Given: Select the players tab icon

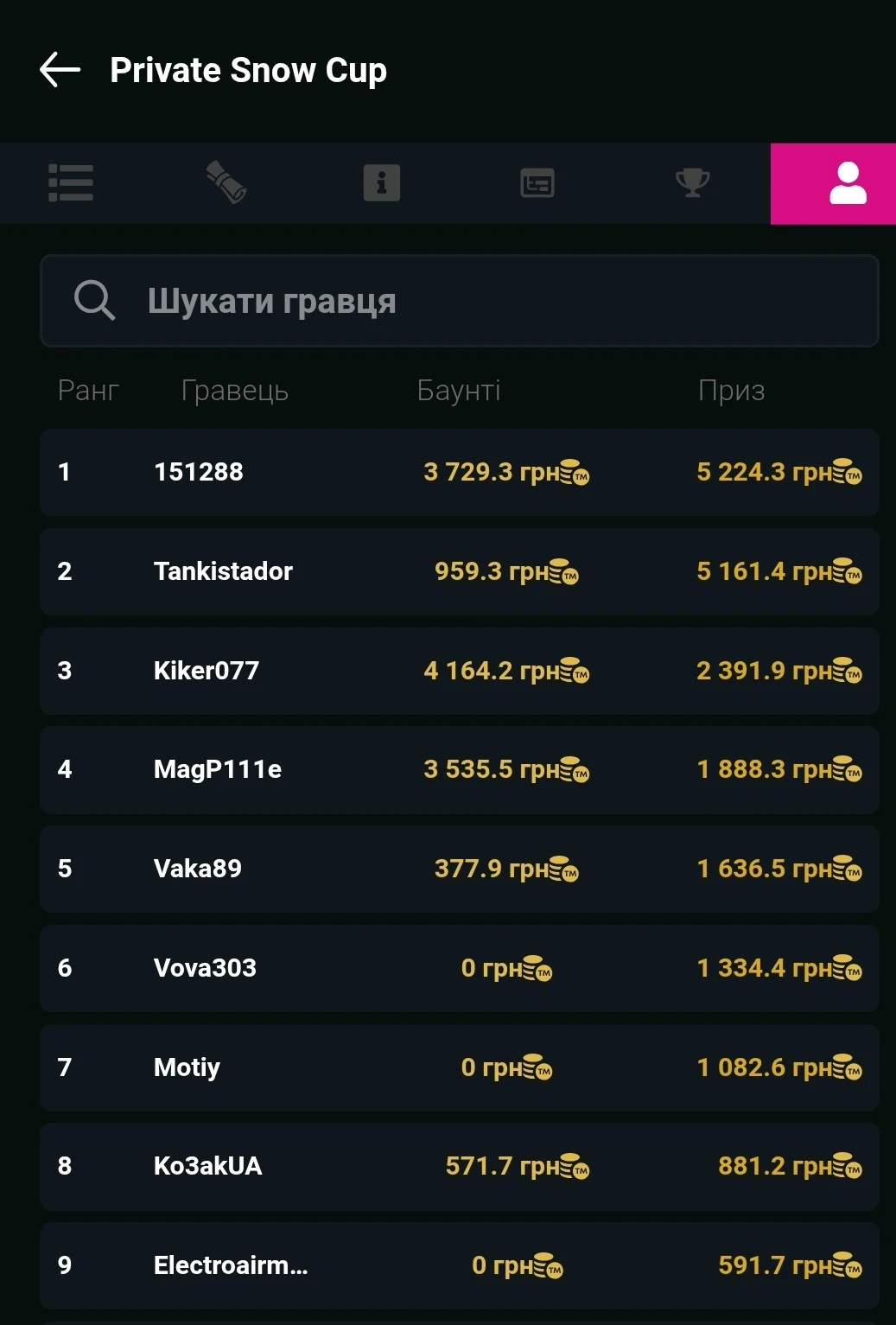Looking at the screenshot, I should click(848, 183).
